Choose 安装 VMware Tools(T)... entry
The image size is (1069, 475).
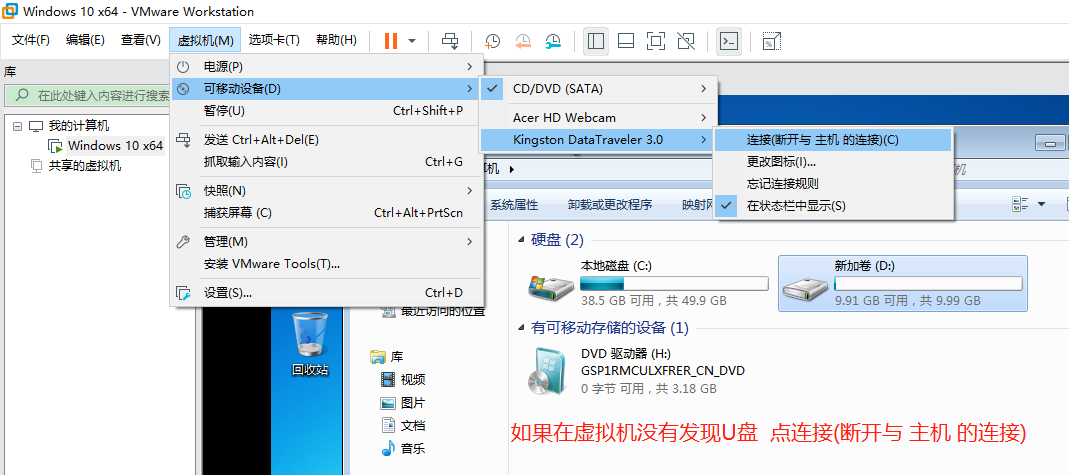point(326,264)
